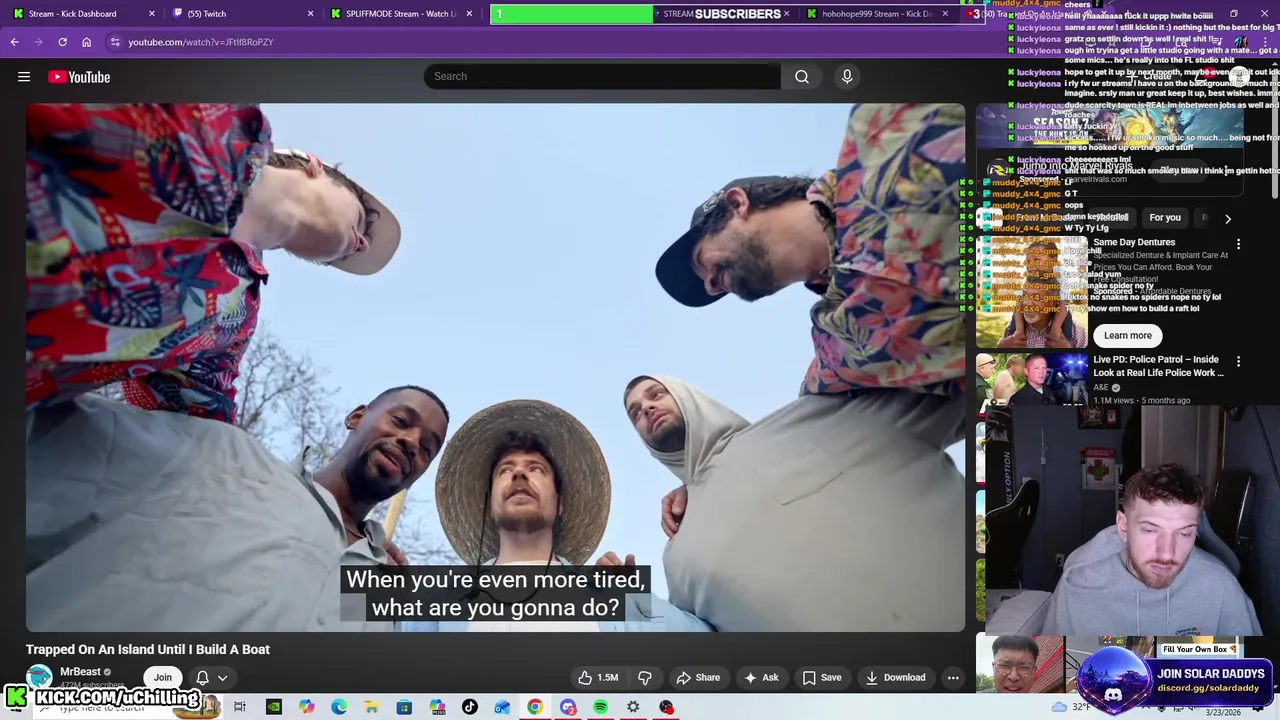Click the browser forward arrow
Screen dimensions: 1280x720
pos(38,42)
